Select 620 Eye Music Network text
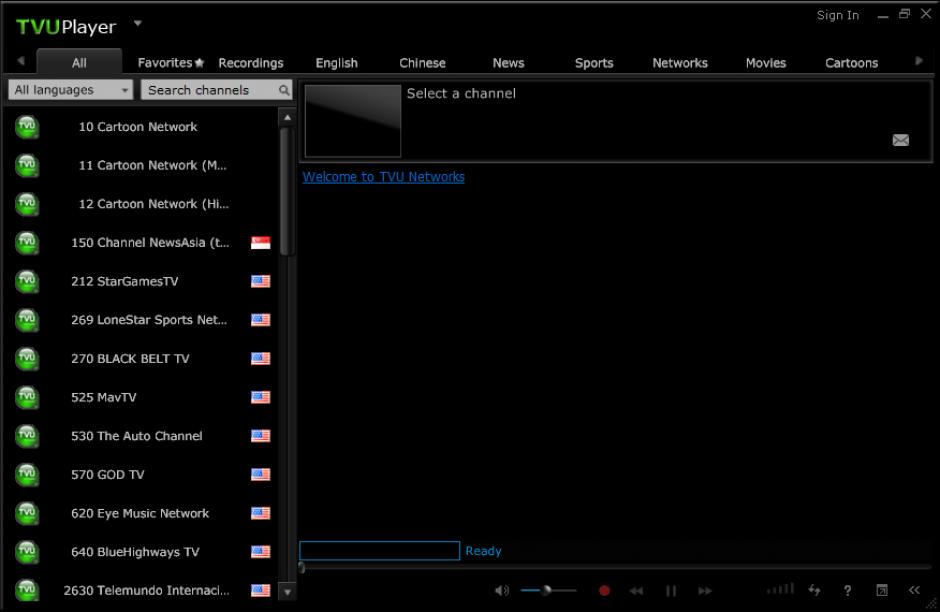Viewport: 940px width, 612px height. (140, 513)
